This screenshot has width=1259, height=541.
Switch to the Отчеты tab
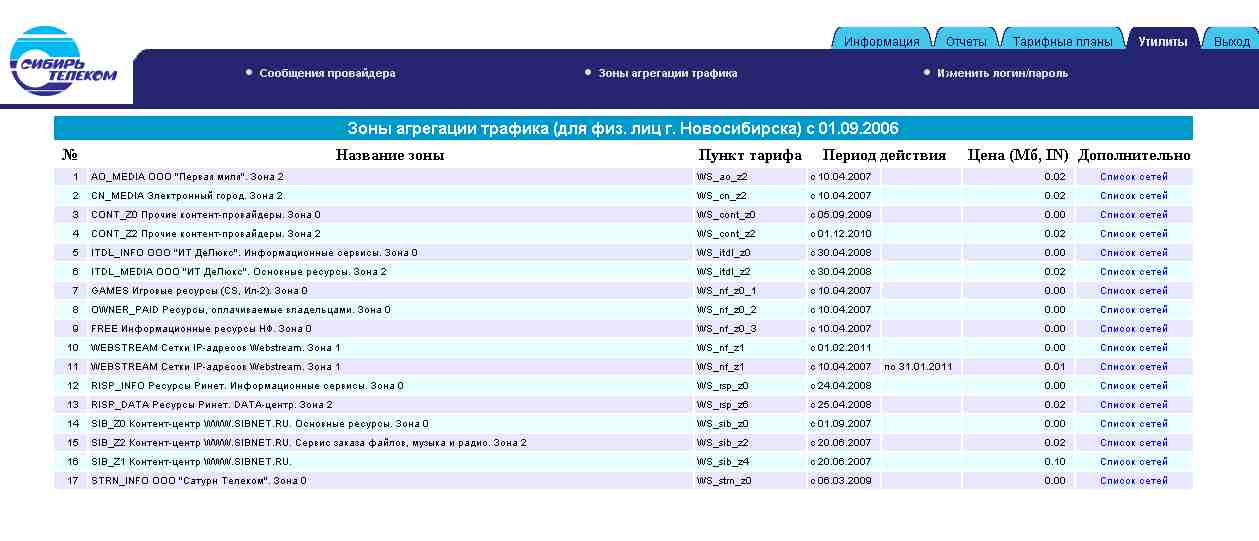coord(966,41)
